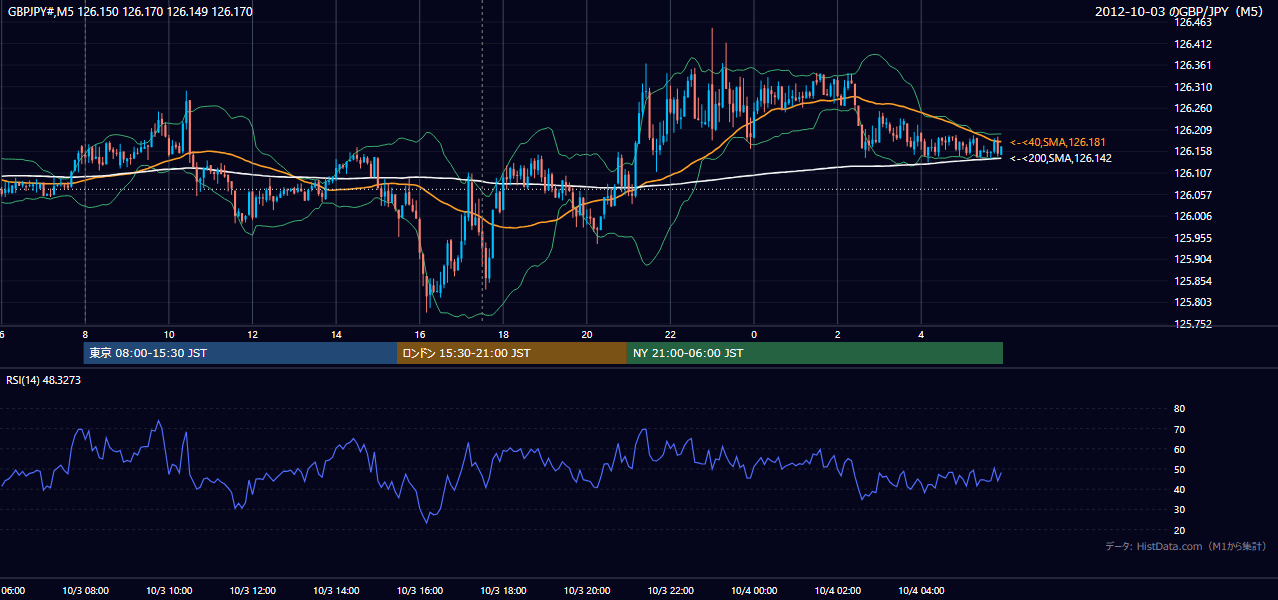1278x600 pixels.
Task: Click the 10/3 08:00 bottom time label
Action: point(85,591)
